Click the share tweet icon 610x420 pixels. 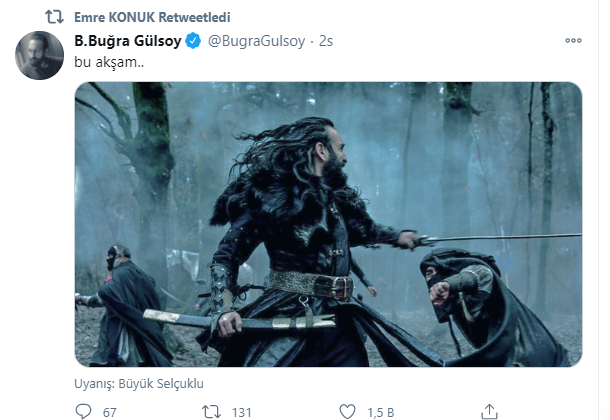click(x=488, y=410)
